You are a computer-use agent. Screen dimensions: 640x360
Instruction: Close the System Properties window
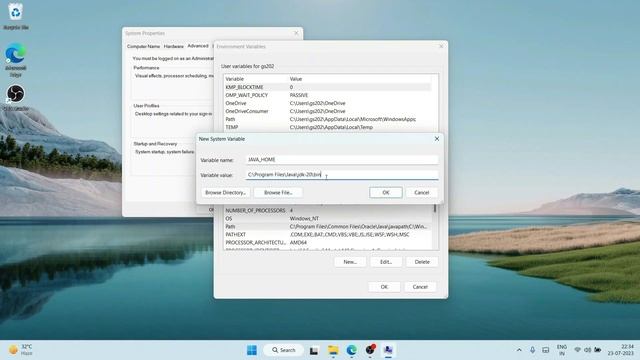pyautogui.click(x=296, y=33)
